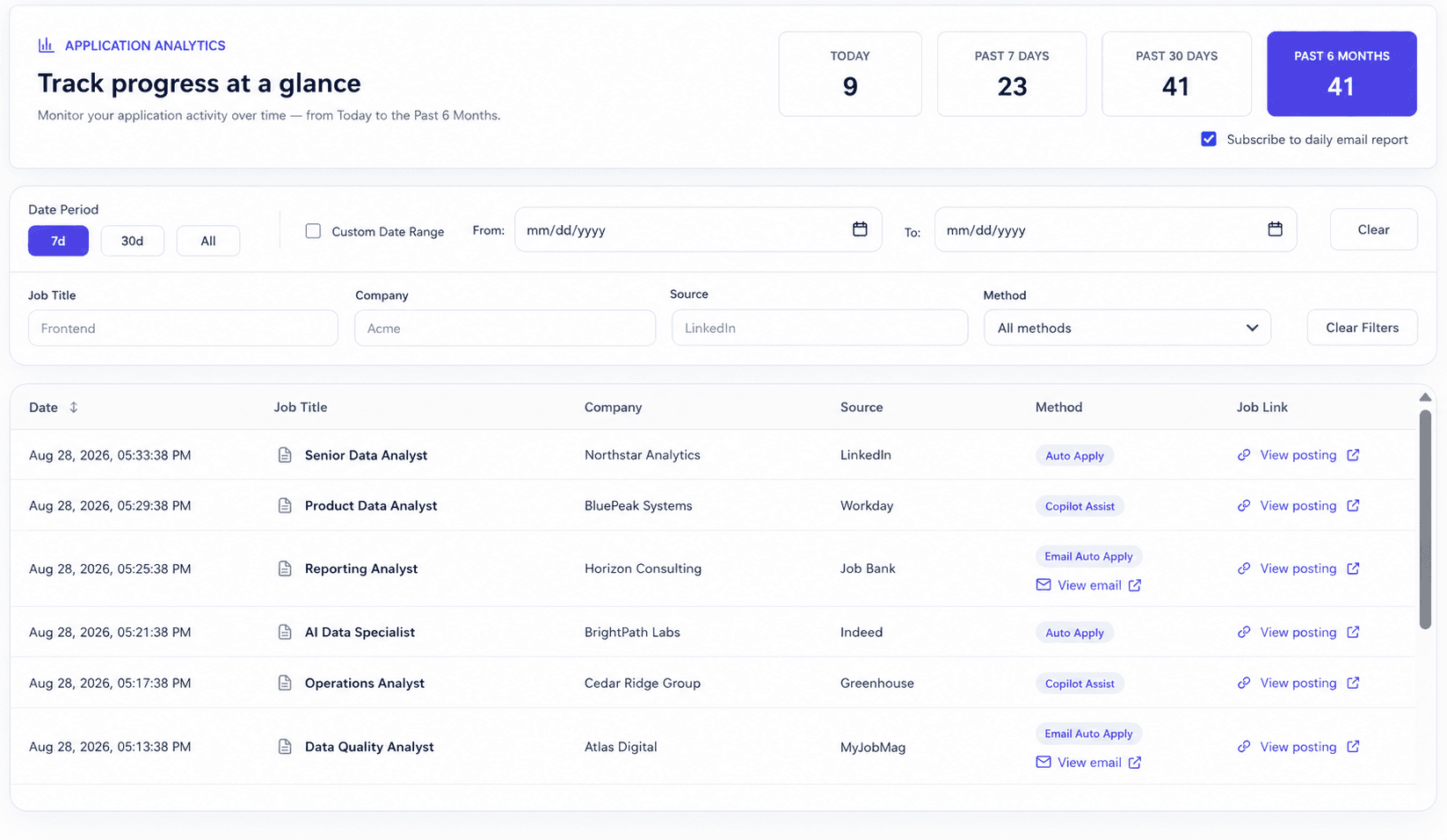Screen dimensions: 1447x840
Task: Select the Today stat card
Action: click(850, 74)
